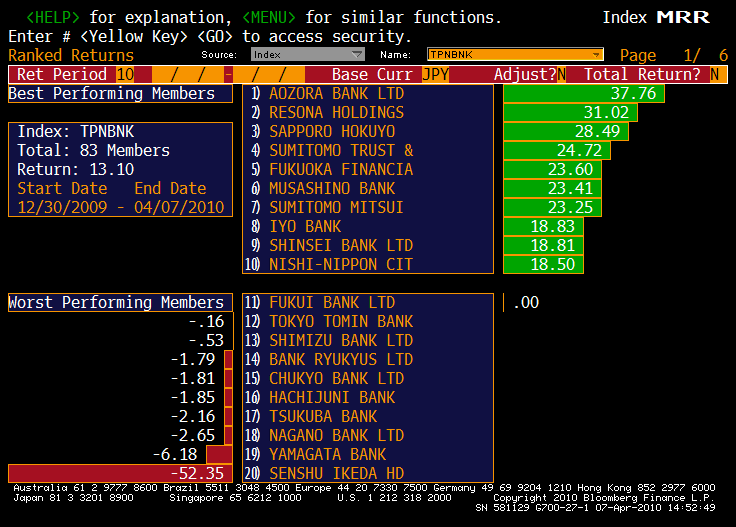The image size is (736, 527).
Task: Click the Index MRR function label
Action: [656, 17]
